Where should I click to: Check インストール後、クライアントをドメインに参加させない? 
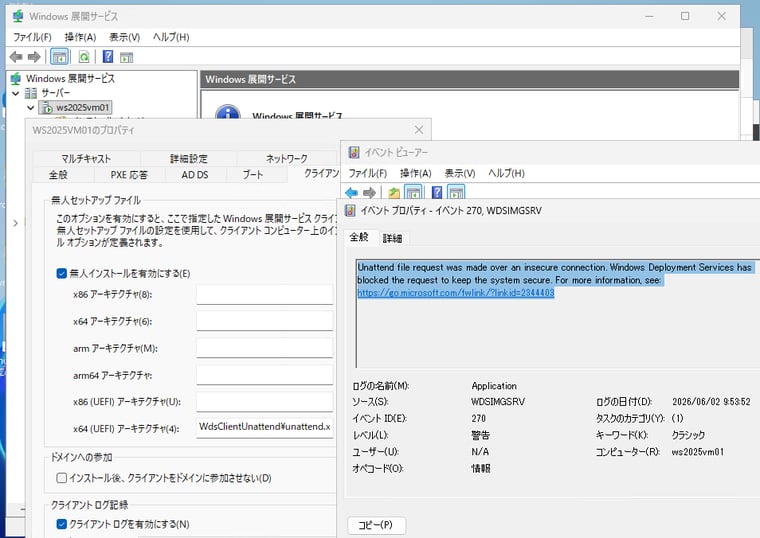pos(62,478)
